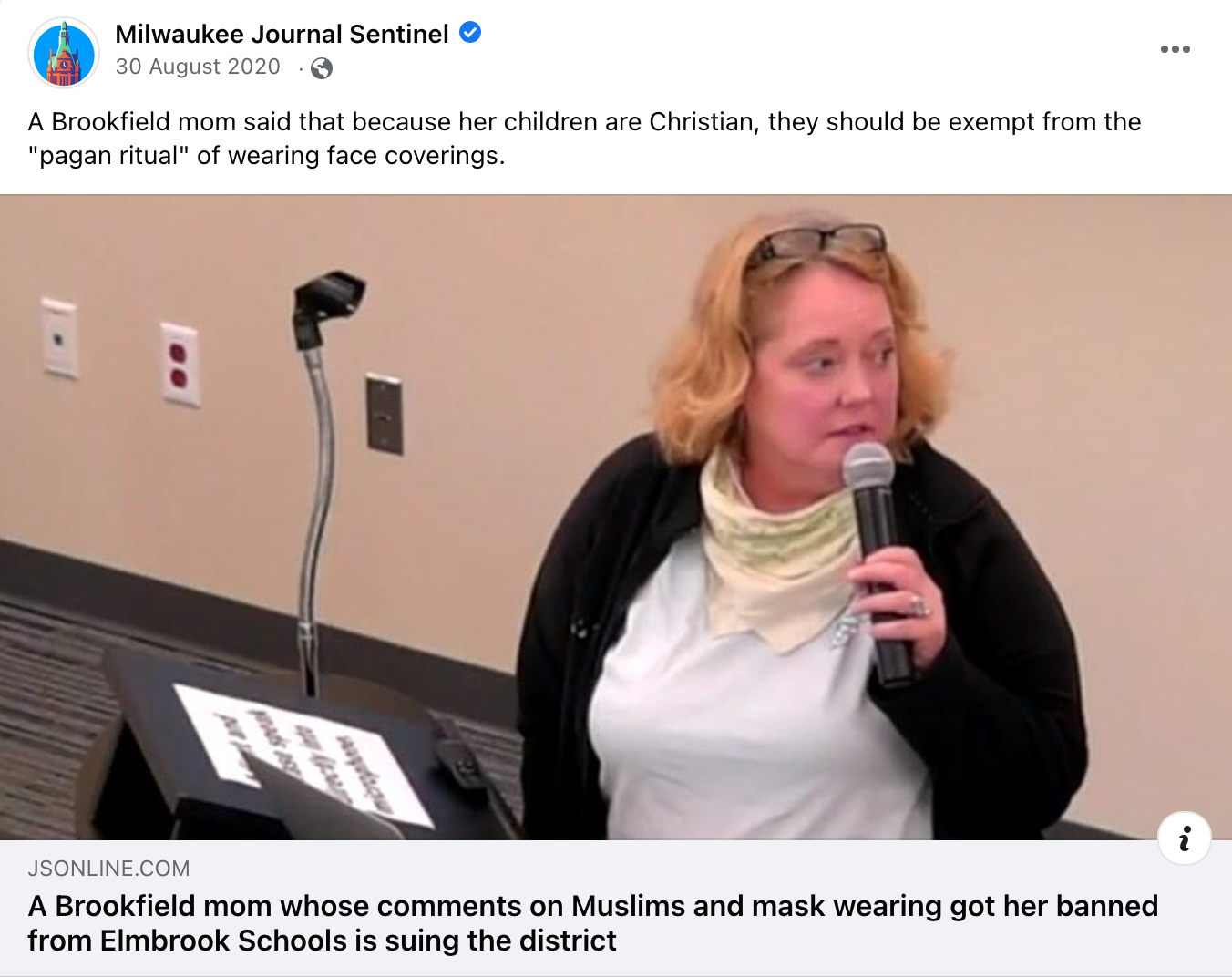Click the grey link card footer area
Image resolution: width=1232 pixels, height=977 pixels.
pyautogui.click(x=616, y=908)
